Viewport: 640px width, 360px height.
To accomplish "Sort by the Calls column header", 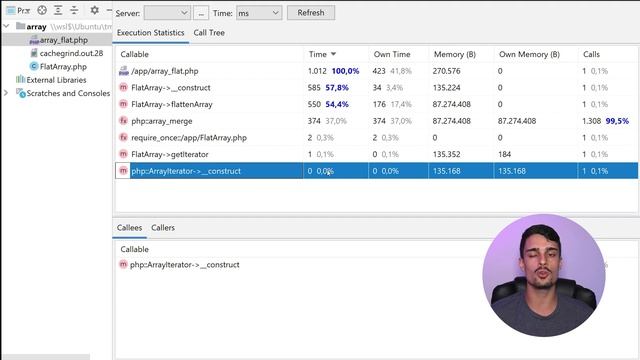I will 591,54.
